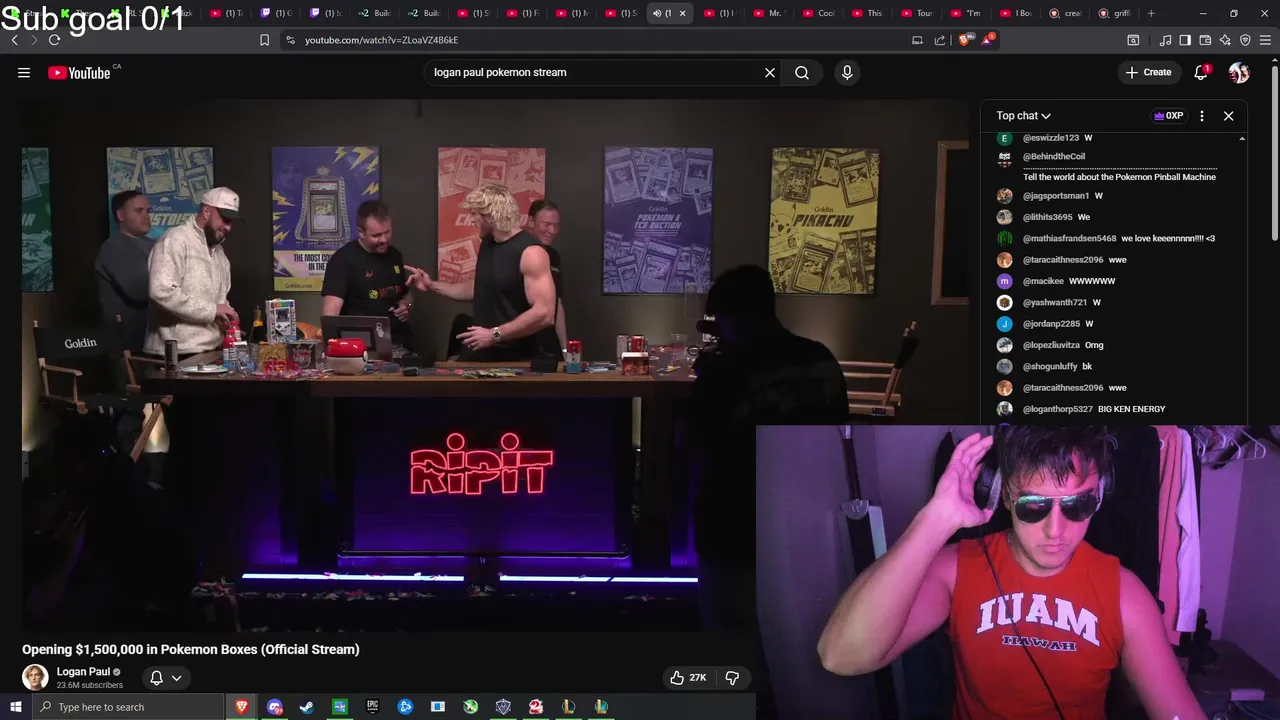Bookmark this page in address bar
The width and height of the screenshot is (1280, 720).
(264, 40)
